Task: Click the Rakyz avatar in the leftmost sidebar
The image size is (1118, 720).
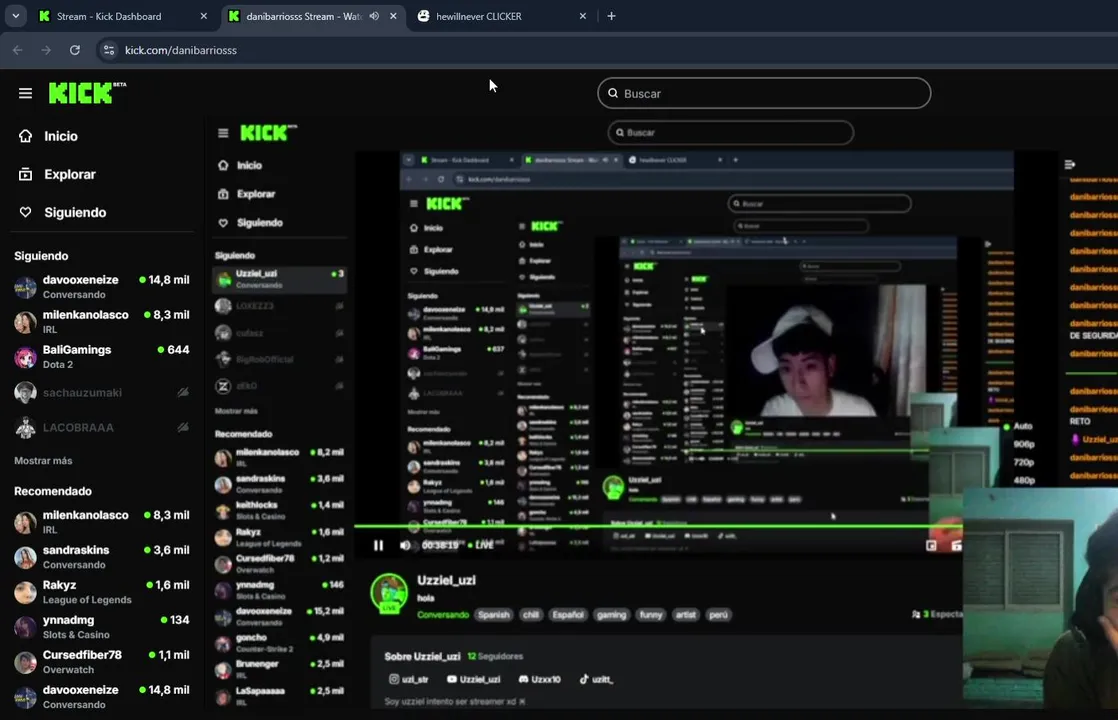Action: pyautogui.click(x=26, y=592)
